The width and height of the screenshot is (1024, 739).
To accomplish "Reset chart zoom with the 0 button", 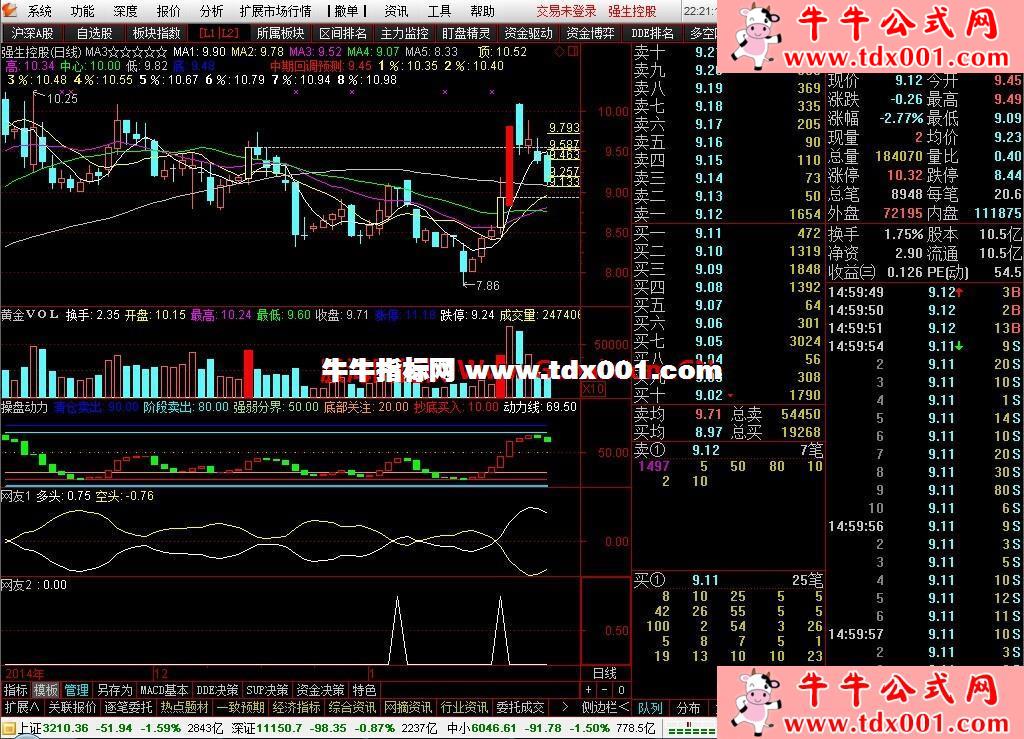I will coord(621,689).
